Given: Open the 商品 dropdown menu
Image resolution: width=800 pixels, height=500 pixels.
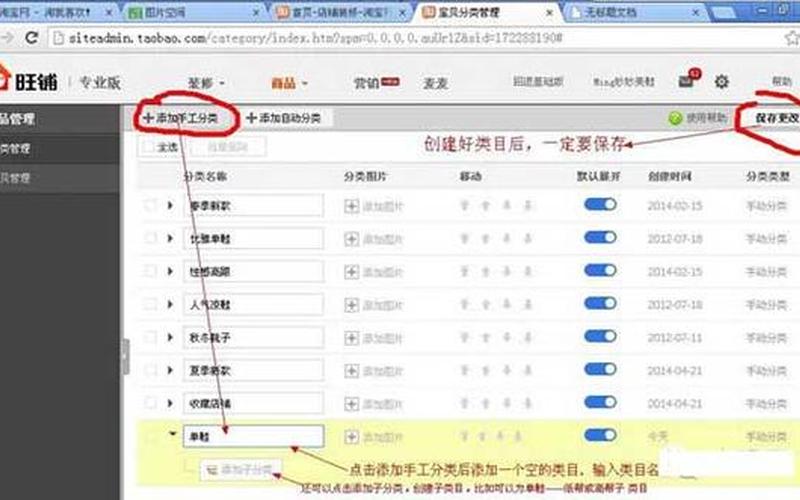Looking at the screenshot, I should pyautogui.click(x=289, y=83).
